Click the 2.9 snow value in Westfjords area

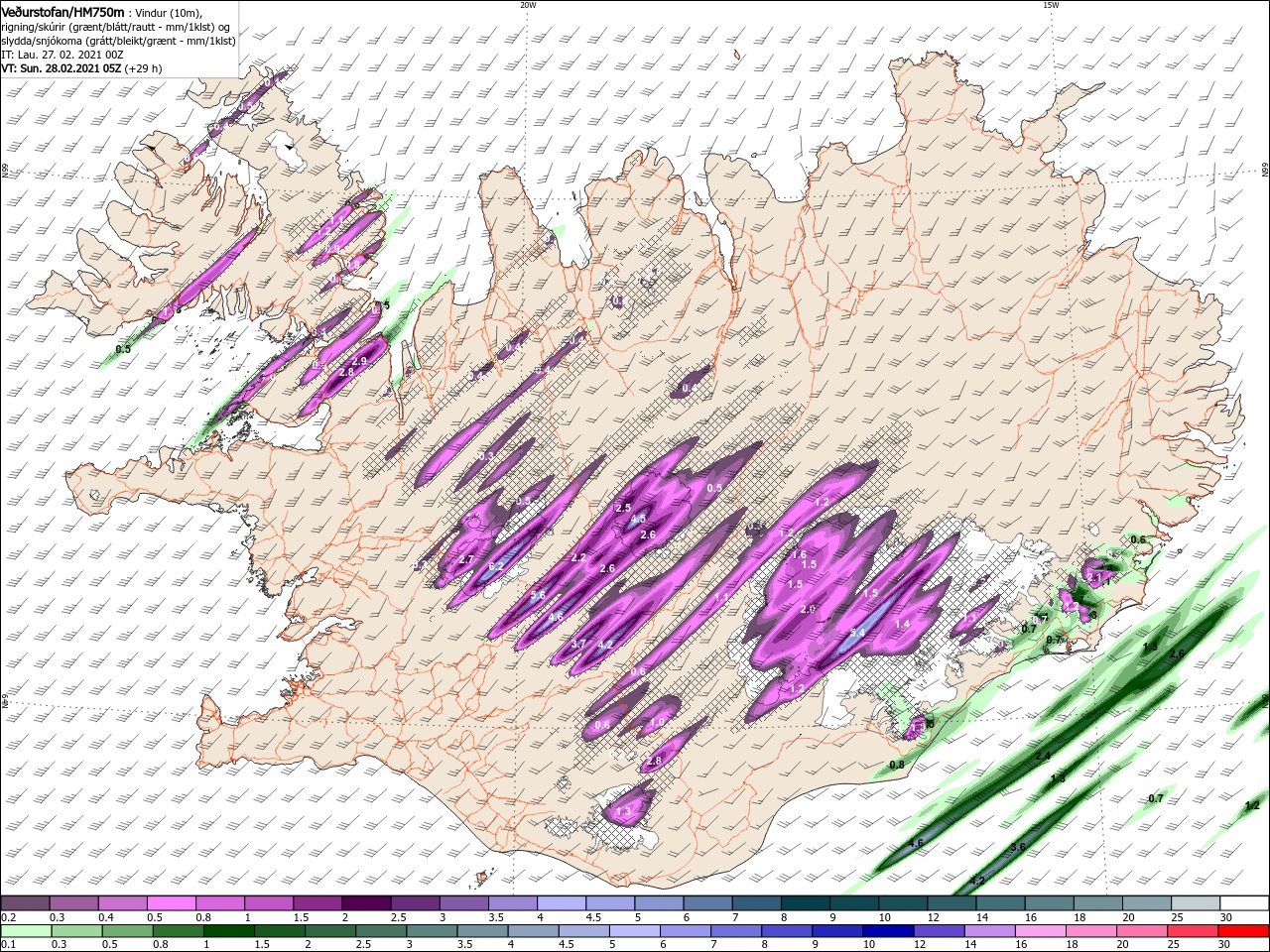pos(359,361)
